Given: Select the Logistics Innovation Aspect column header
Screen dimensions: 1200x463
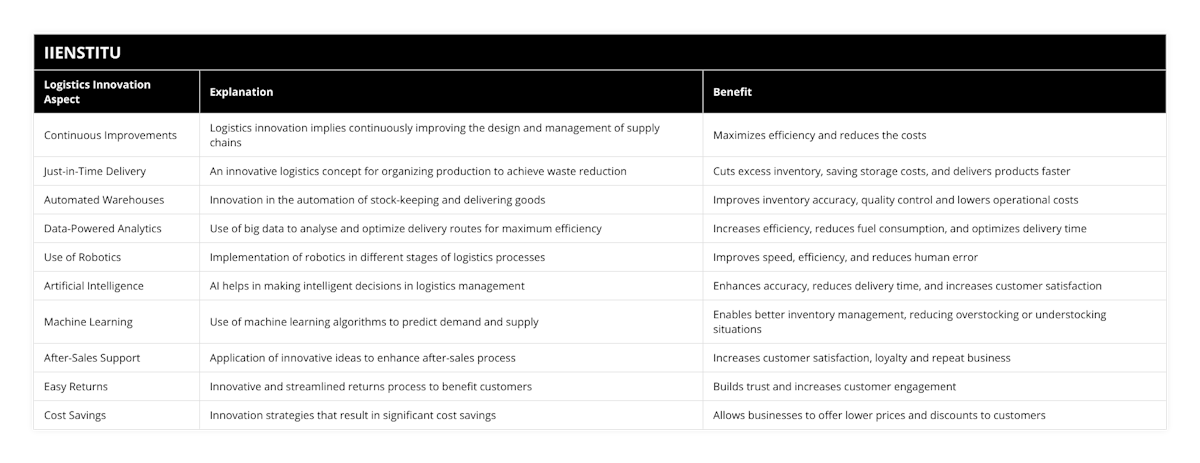Looking at the screenshot, I should 98,91.
